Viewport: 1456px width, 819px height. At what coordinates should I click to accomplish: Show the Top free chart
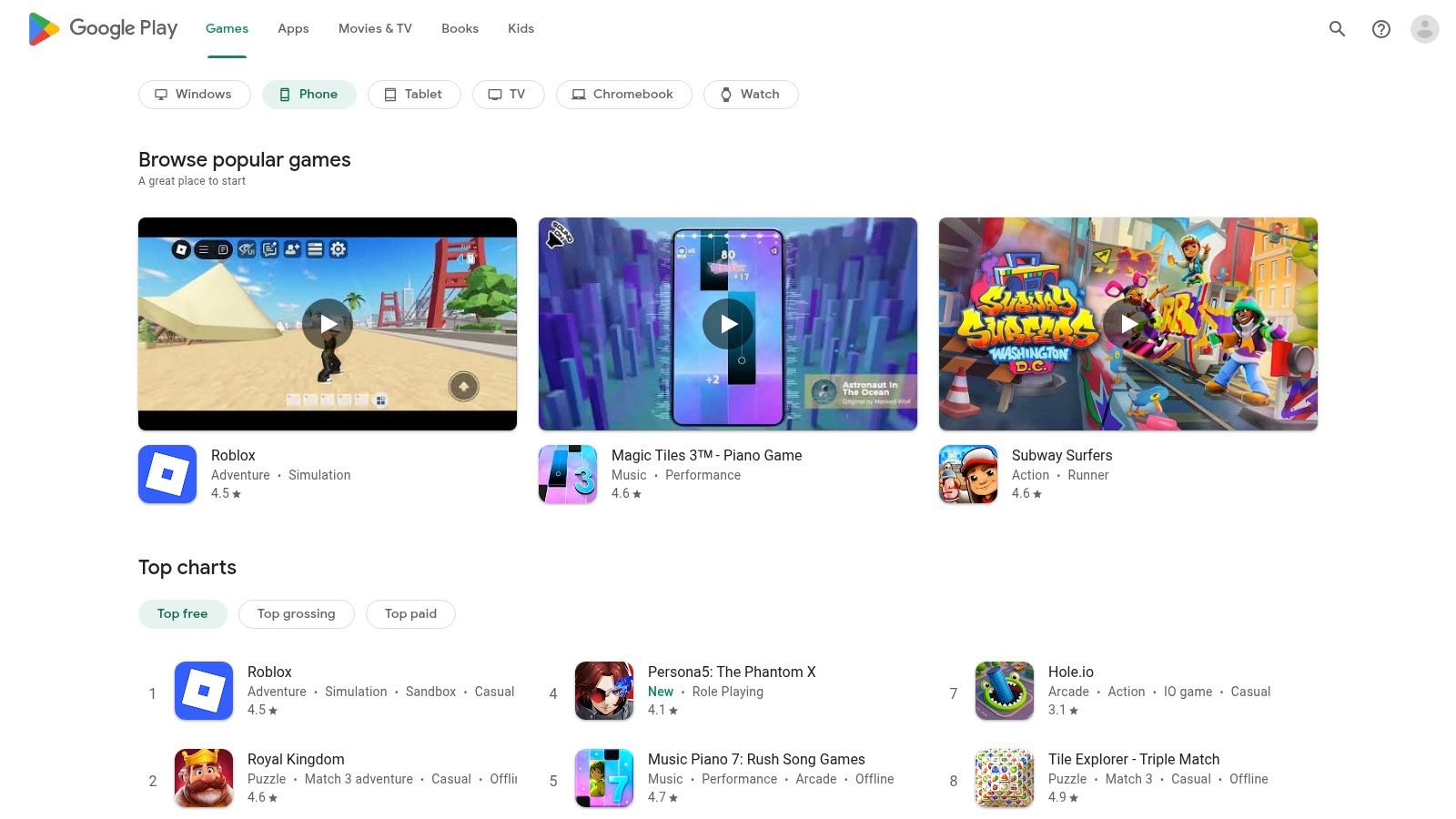click(x=183, y=614)
